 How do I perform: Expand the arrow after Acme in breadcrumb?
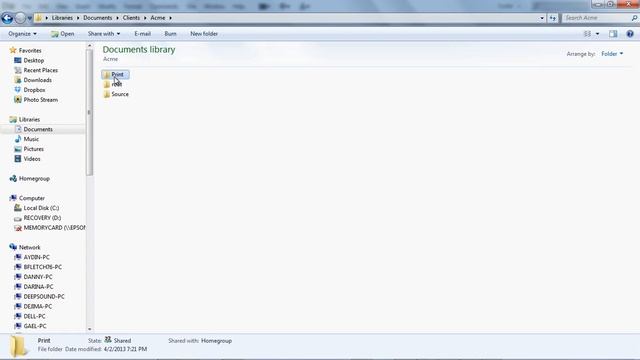coord(170,18)
